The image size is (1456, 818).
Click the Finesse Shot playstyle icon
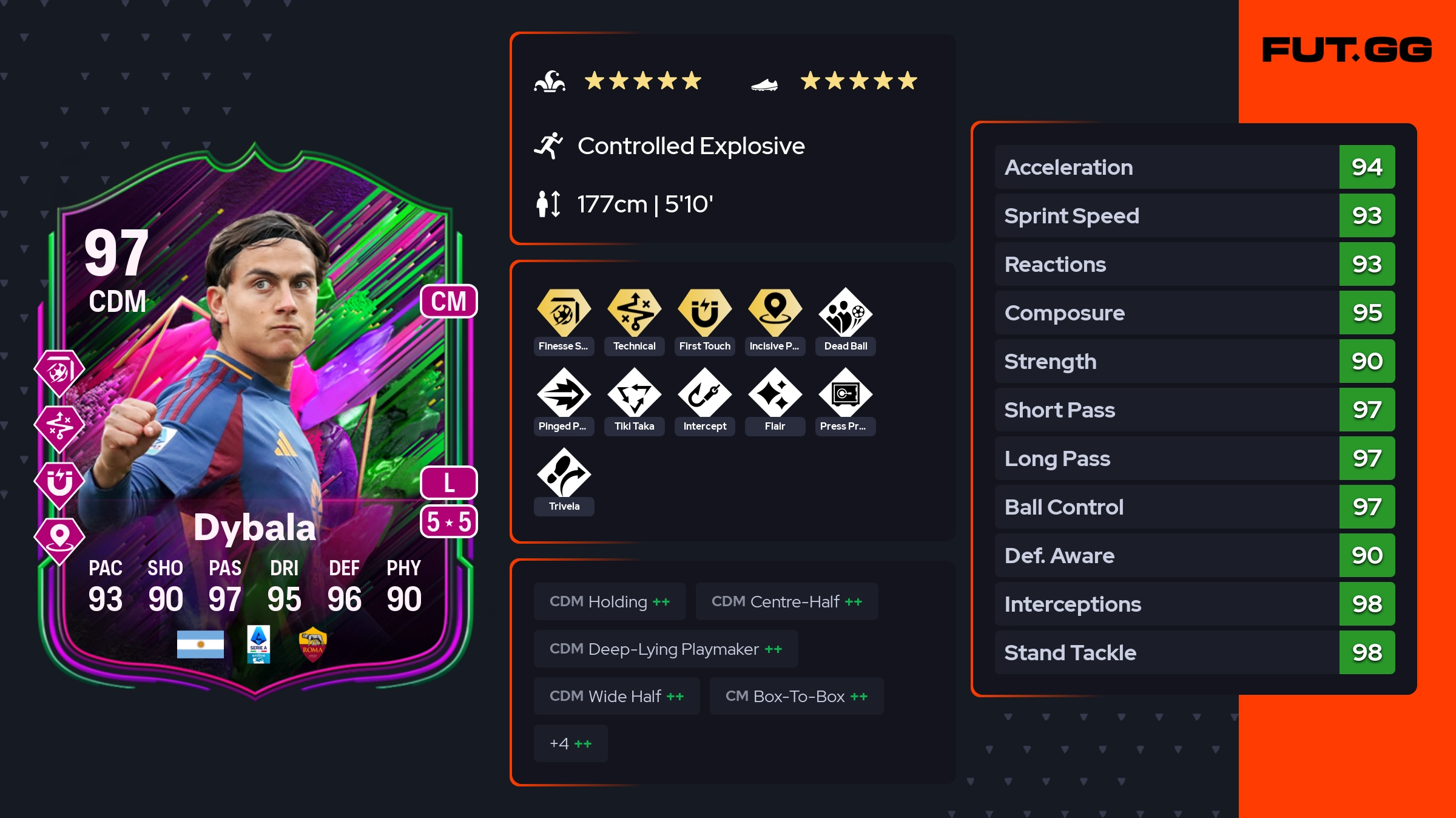(x=564, y=313)
